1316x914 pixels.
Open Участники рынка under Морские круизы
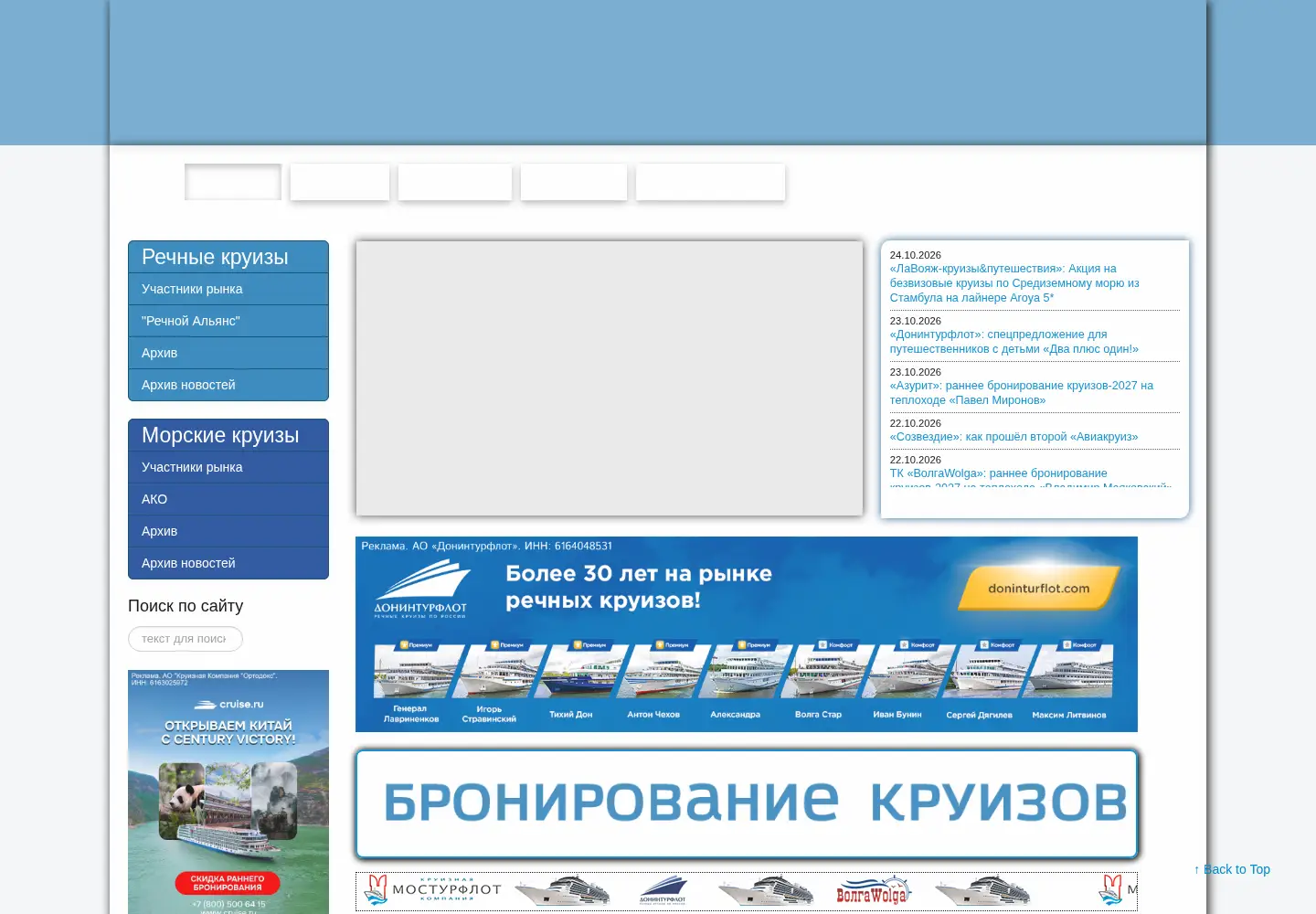click(228, 467)
